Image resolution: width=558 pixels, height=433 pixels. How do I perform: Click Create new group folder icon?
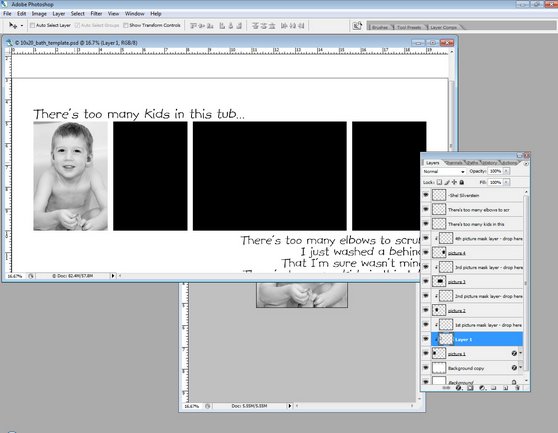494,388
